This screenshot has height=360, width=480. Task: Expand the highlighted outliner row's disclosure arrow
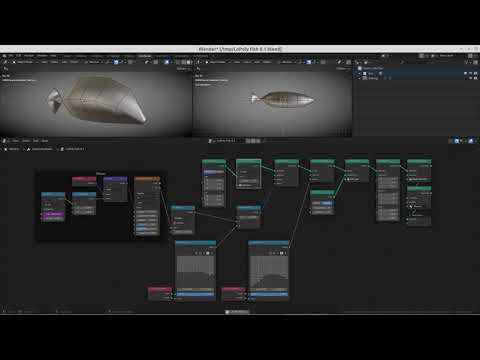[x=360, y=73]
